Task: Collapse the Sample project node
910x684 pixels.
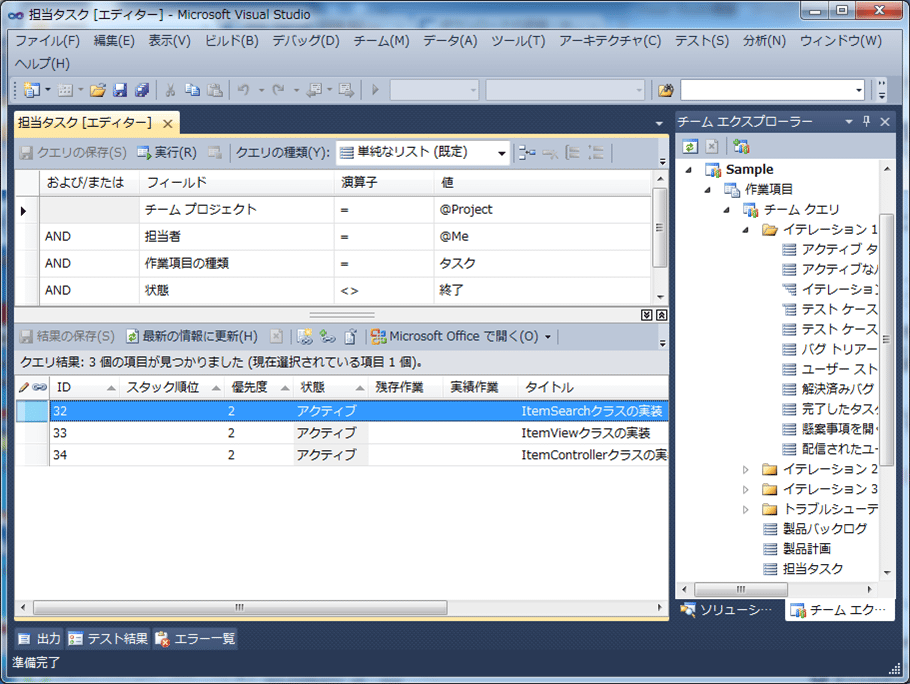Action: pos(689,170)
